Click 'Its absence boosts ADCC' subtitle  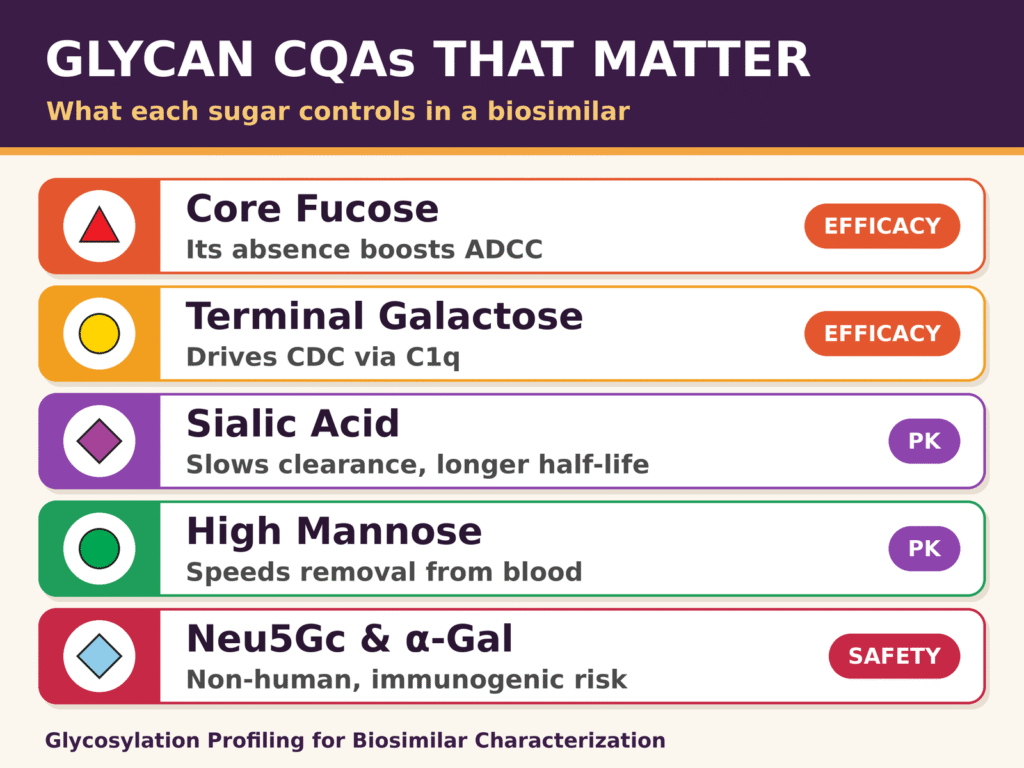pyautogui.click(x=364, y=249)
